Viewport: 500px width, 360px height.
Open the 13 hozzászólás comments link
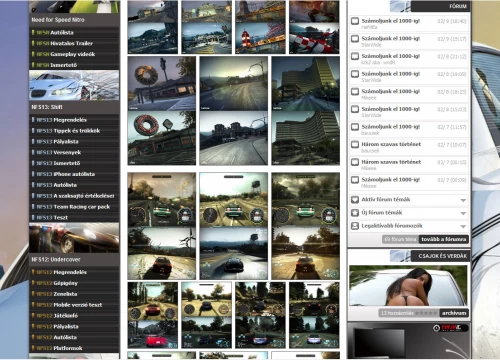[397, 313]
